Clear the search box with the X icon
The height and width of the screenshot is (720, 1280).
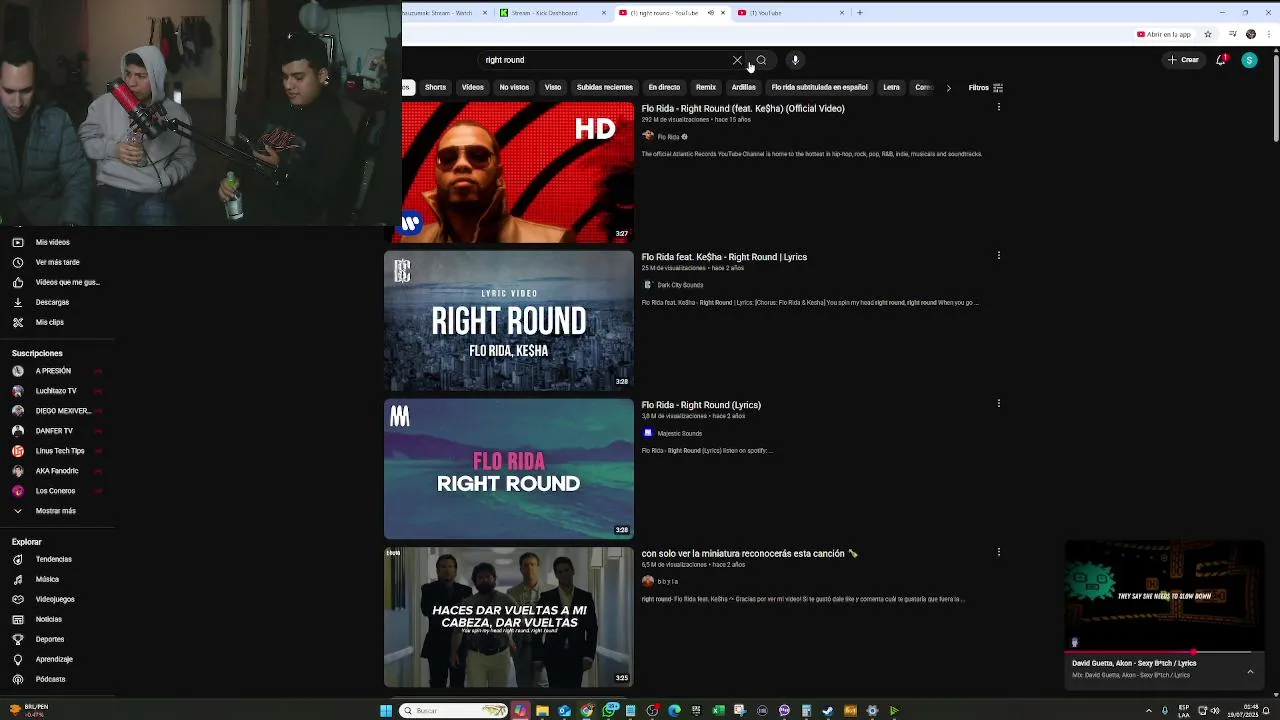[737, 60]
